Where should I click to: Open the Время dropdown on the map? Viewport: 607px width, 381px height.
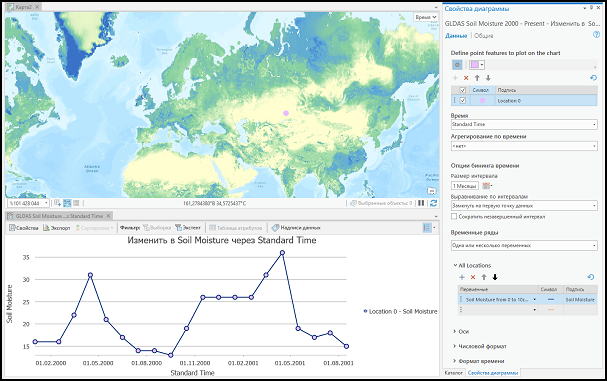tap(426, 17)
